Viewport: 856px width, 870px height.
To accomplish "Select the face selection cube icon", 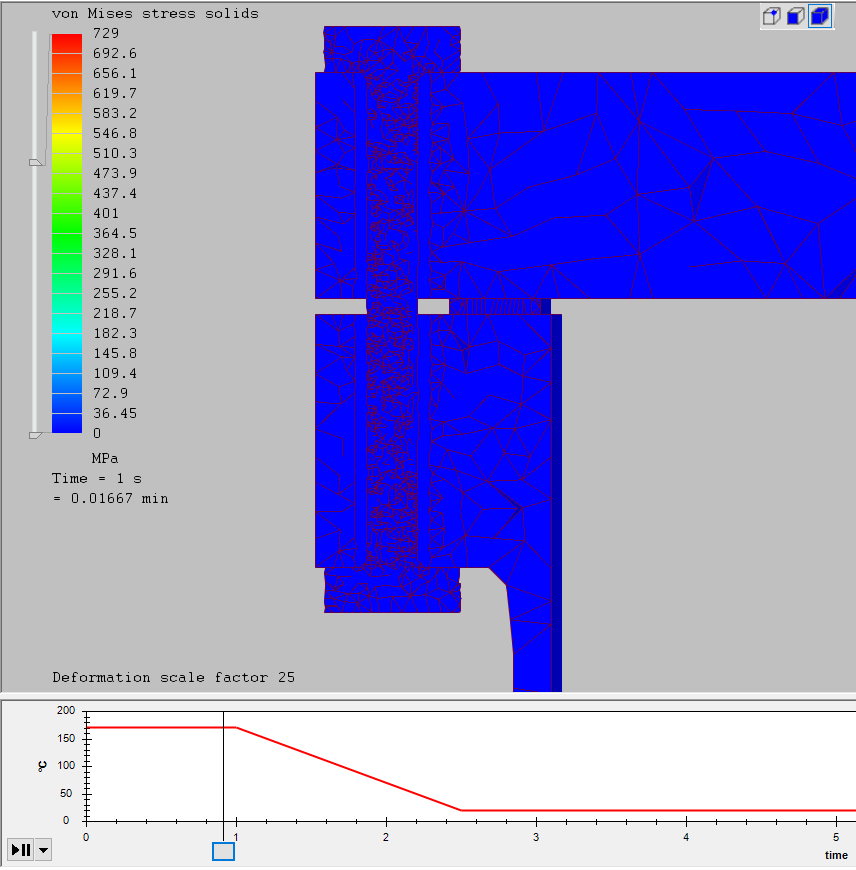I will pyautogui.click(x=796, y=17).
